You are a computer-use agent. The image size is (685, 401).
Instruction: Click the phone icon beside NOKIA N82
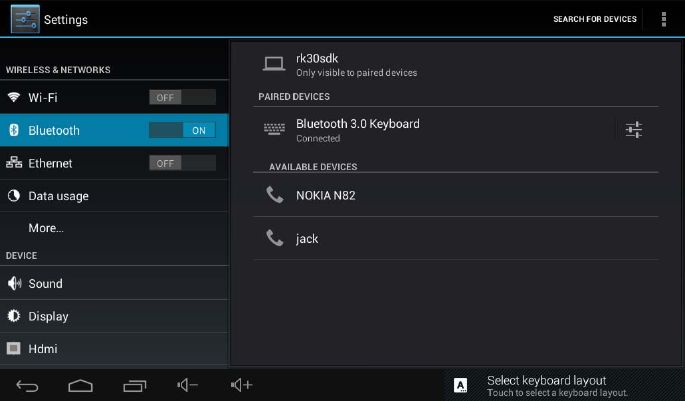click(275, 194)
